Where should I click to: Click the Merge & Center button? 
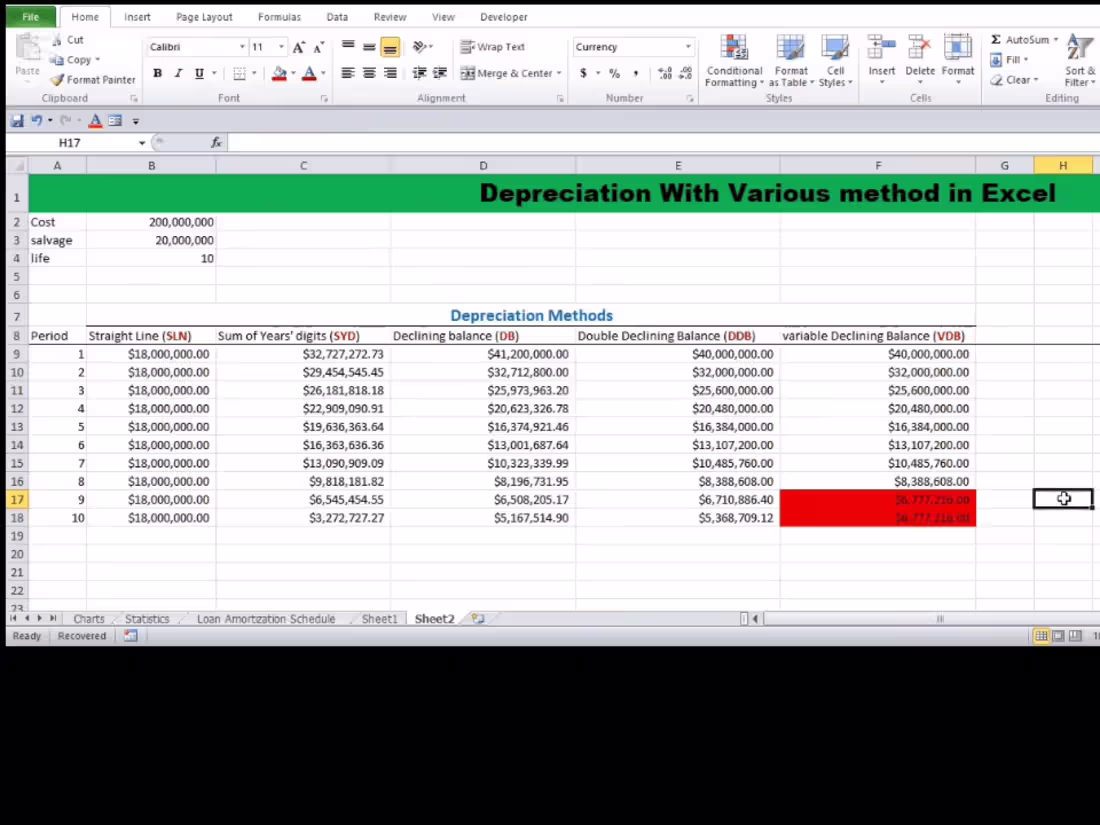tap(511, 73)
